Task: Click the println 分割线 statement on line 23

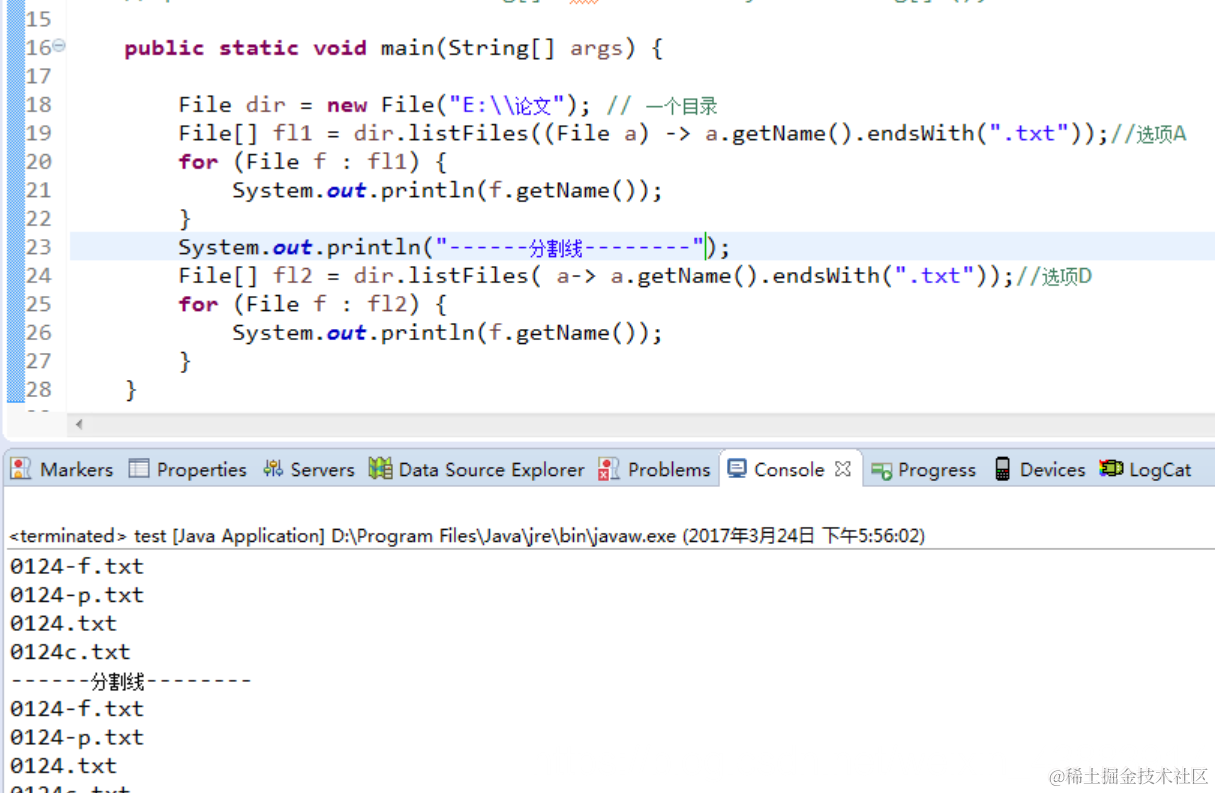Action: pos(454,247)
